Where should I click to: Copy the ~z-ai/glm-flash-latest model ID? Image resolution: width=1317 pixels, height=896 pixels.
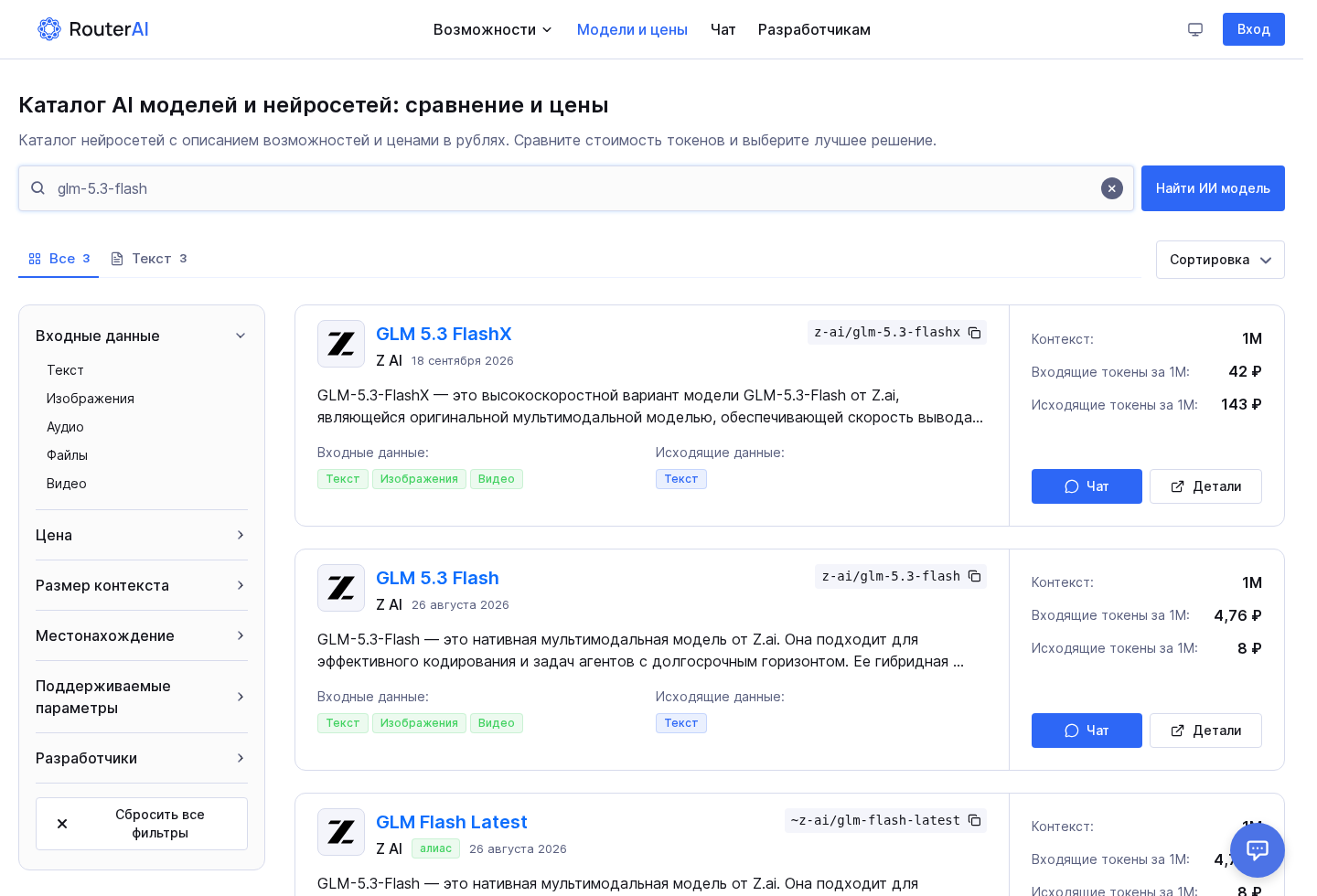(975, 820)
